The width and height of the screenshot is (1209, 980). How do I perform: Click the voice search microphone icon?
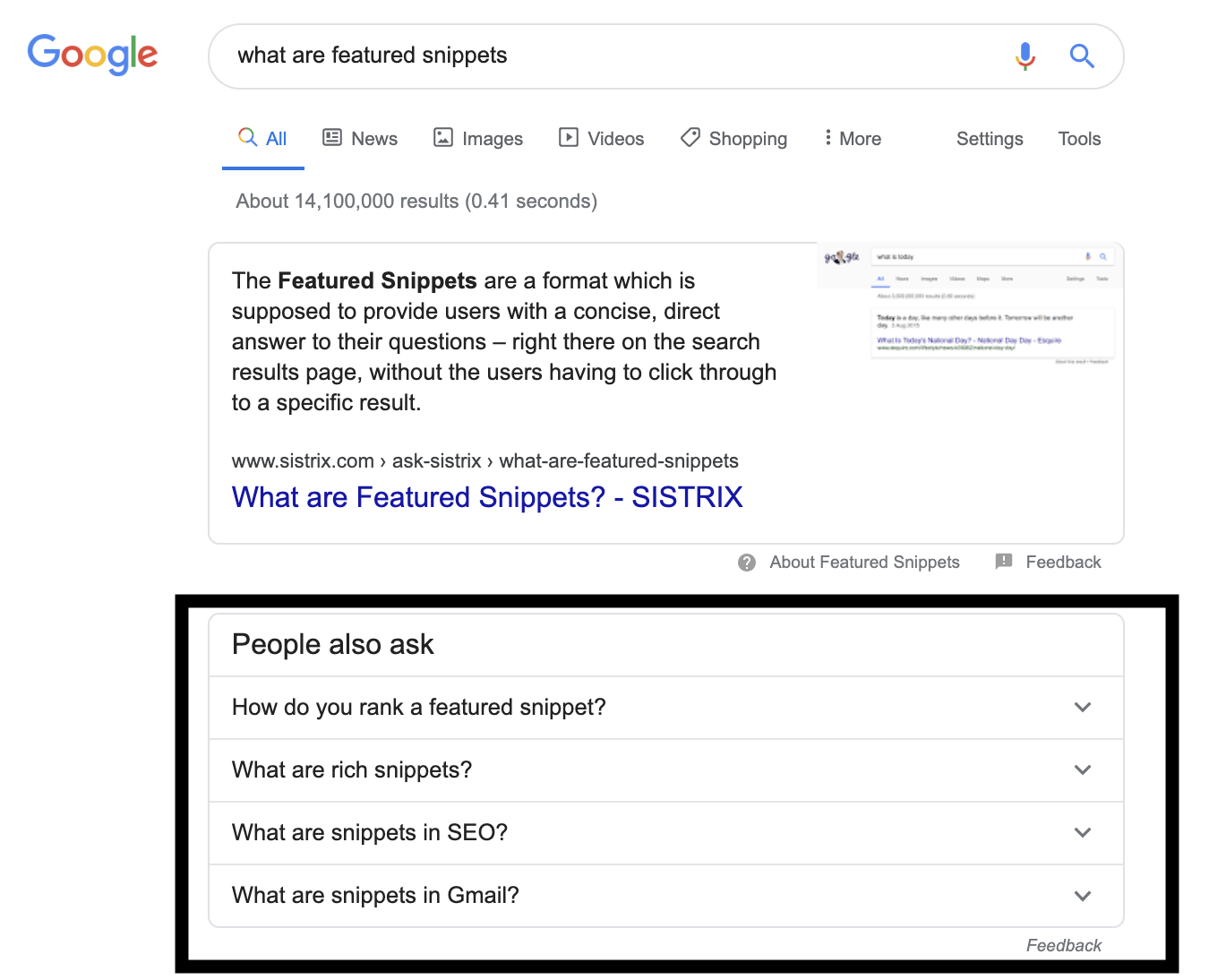[x=1025, y=56]
